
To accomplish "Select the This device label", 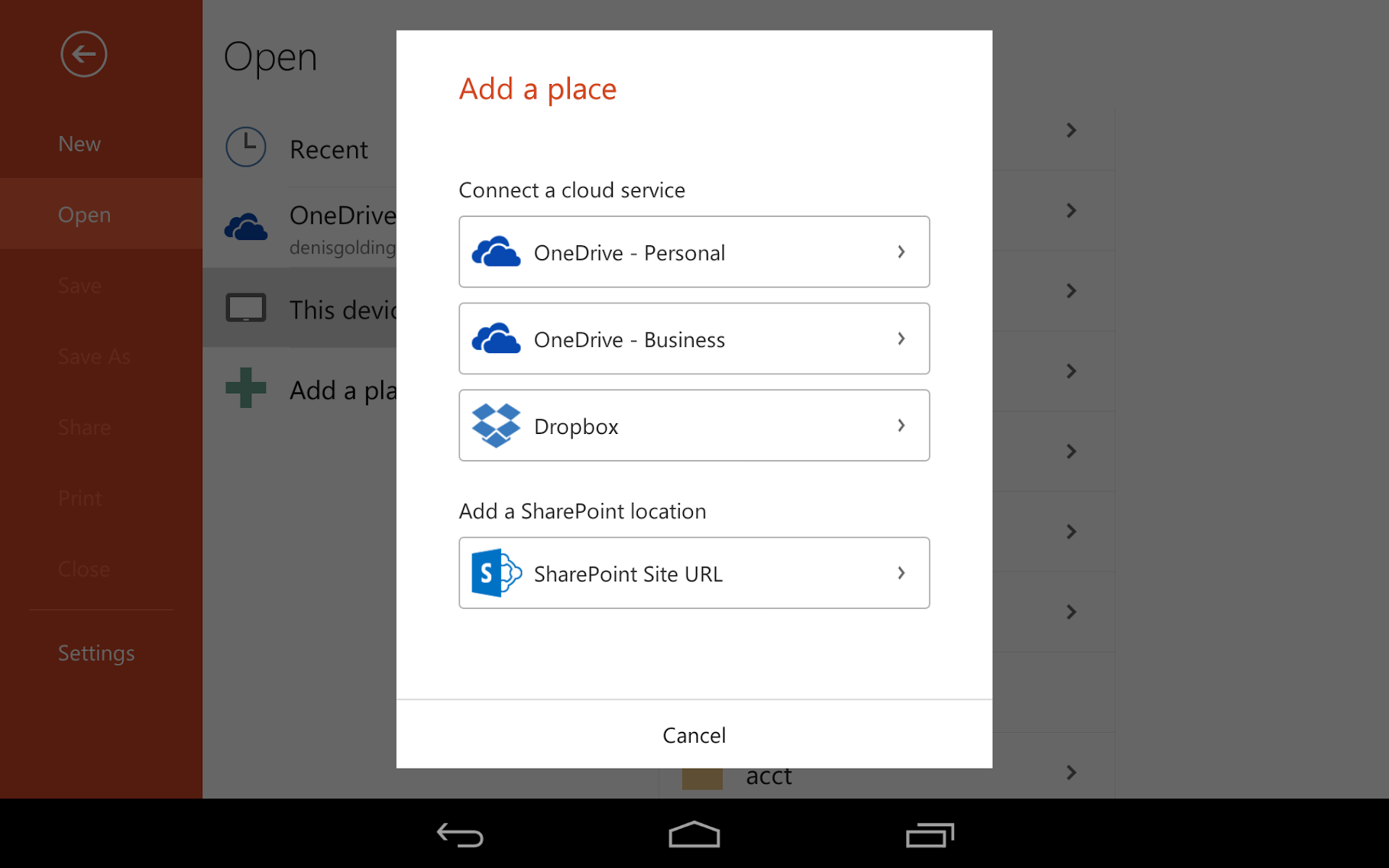I will click(x=342, y=310).
